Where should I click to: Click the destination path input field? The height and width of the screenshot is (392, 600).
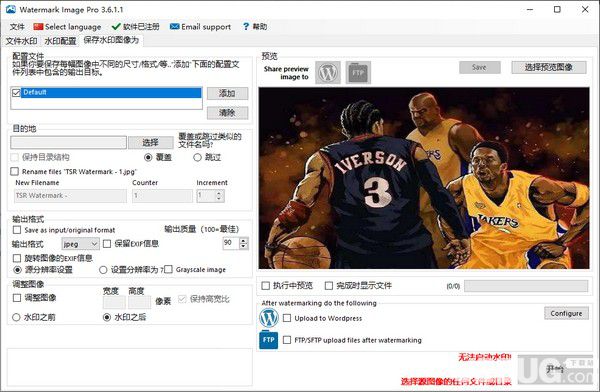pyautogui.click(x=68, y=143)
